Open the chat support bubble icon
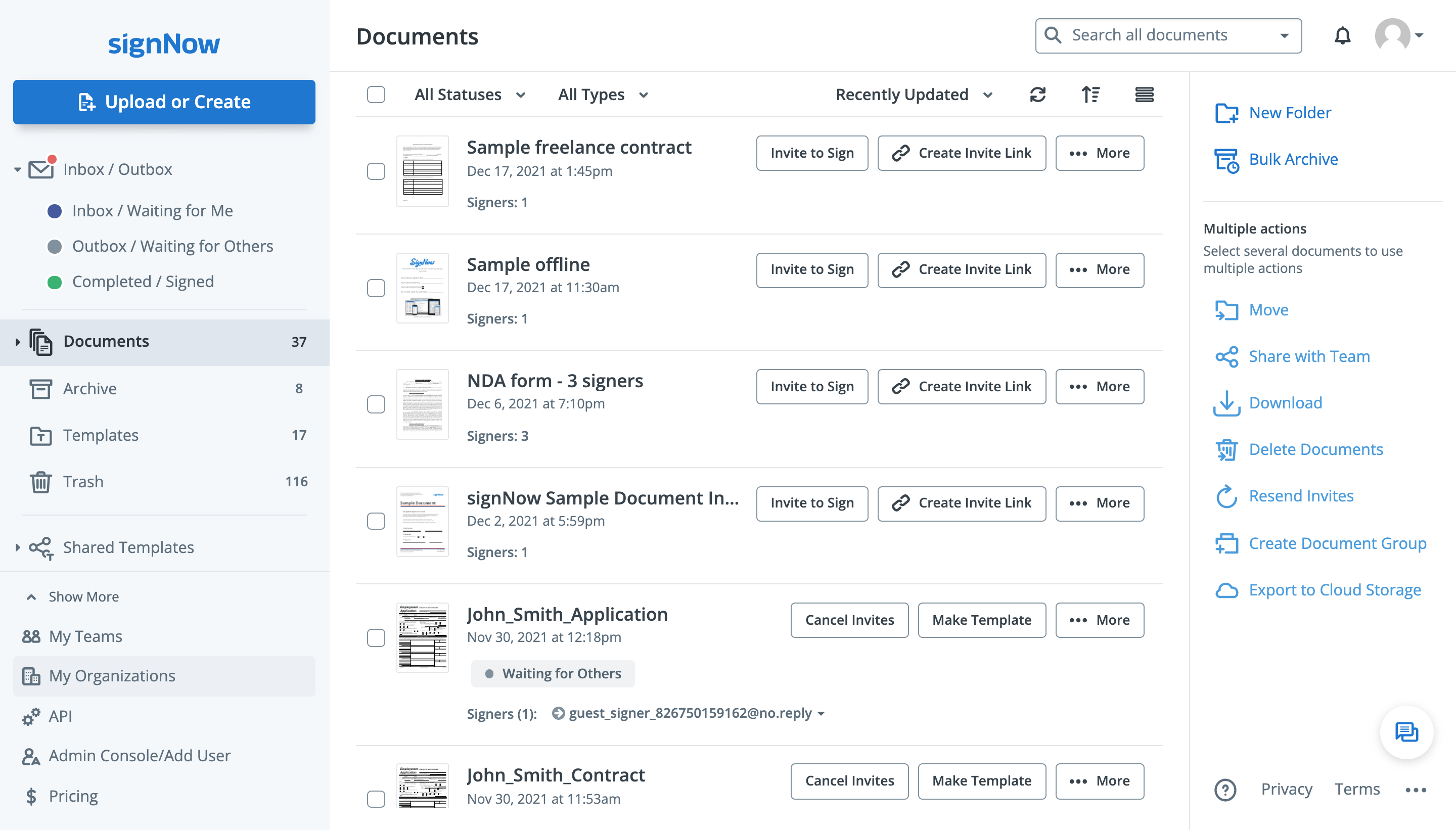 pos(1406,732)
